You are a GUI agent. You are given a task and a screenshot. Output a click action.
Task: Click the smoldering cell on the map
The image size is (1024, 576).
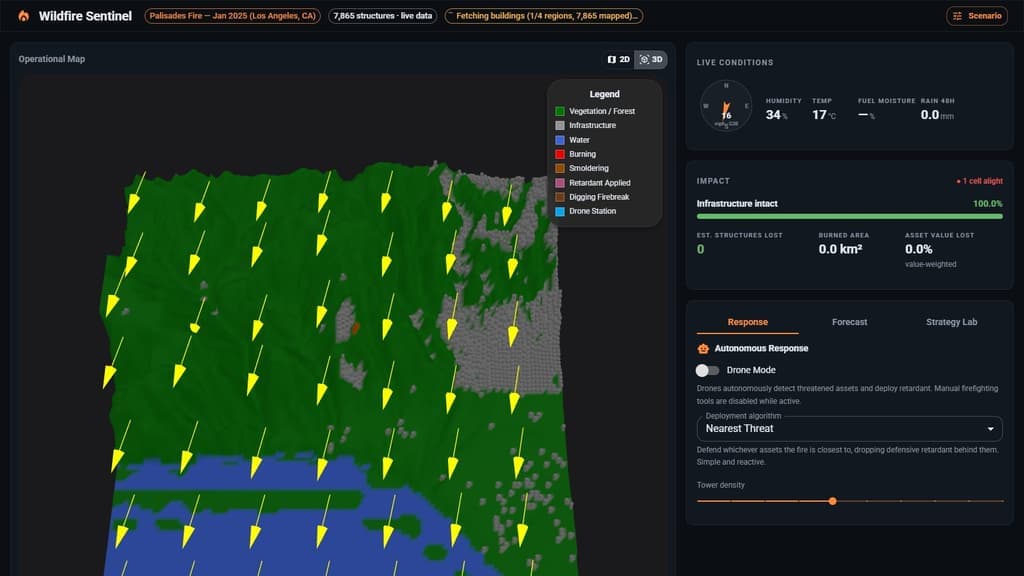(355, 328)
